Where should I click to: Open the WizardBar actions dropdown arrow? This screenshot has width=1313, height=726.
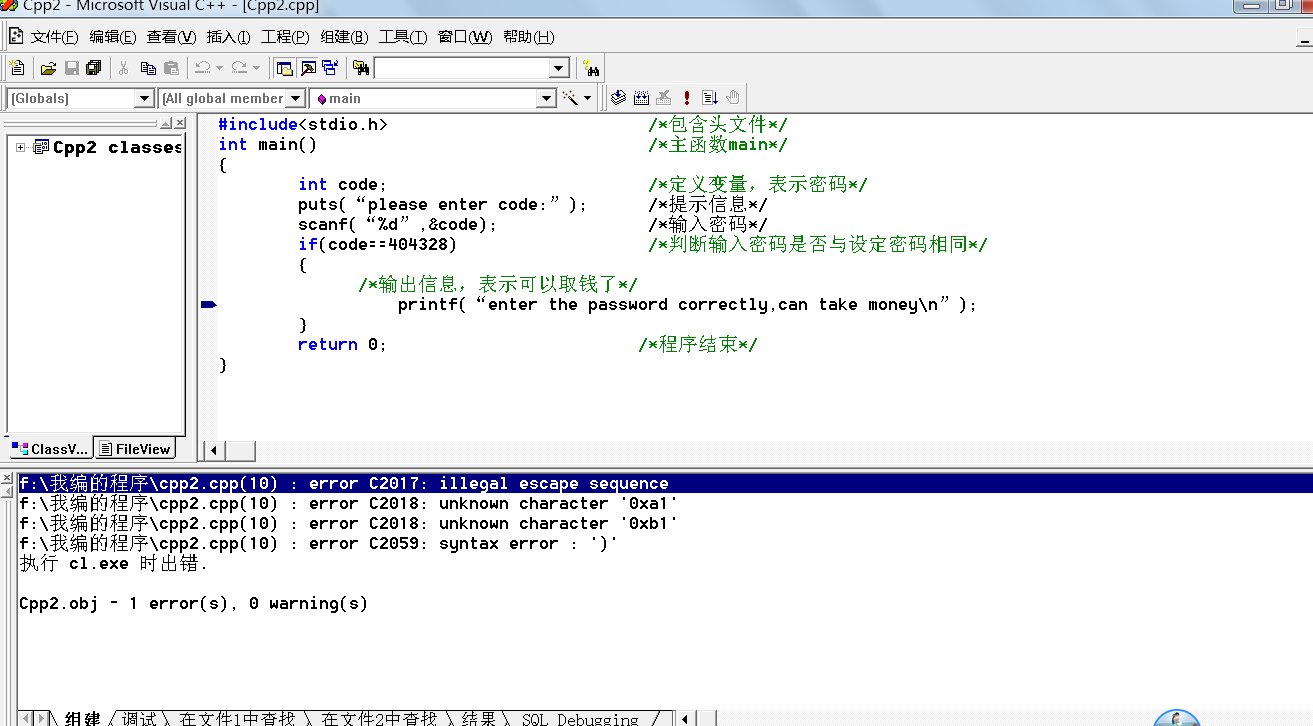tap(587, 98)
